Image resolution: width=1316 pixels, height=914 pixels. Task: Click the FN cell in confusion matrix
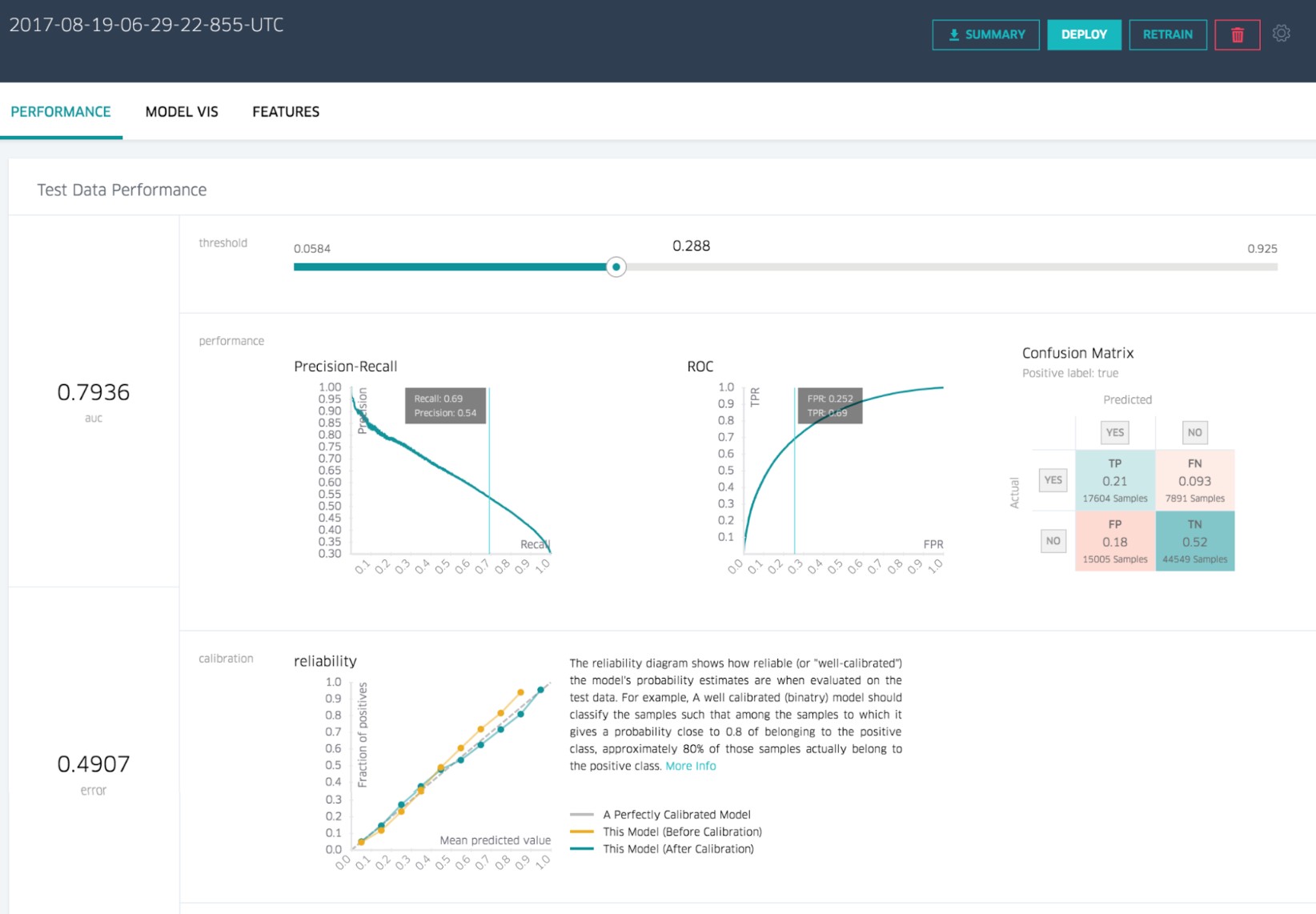point(1194,480)
